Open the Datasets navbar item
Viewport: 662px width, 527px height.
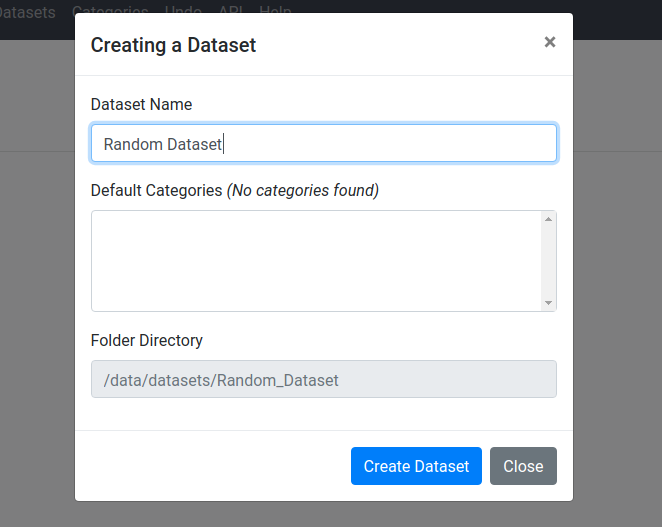click(x=28, y=12)
